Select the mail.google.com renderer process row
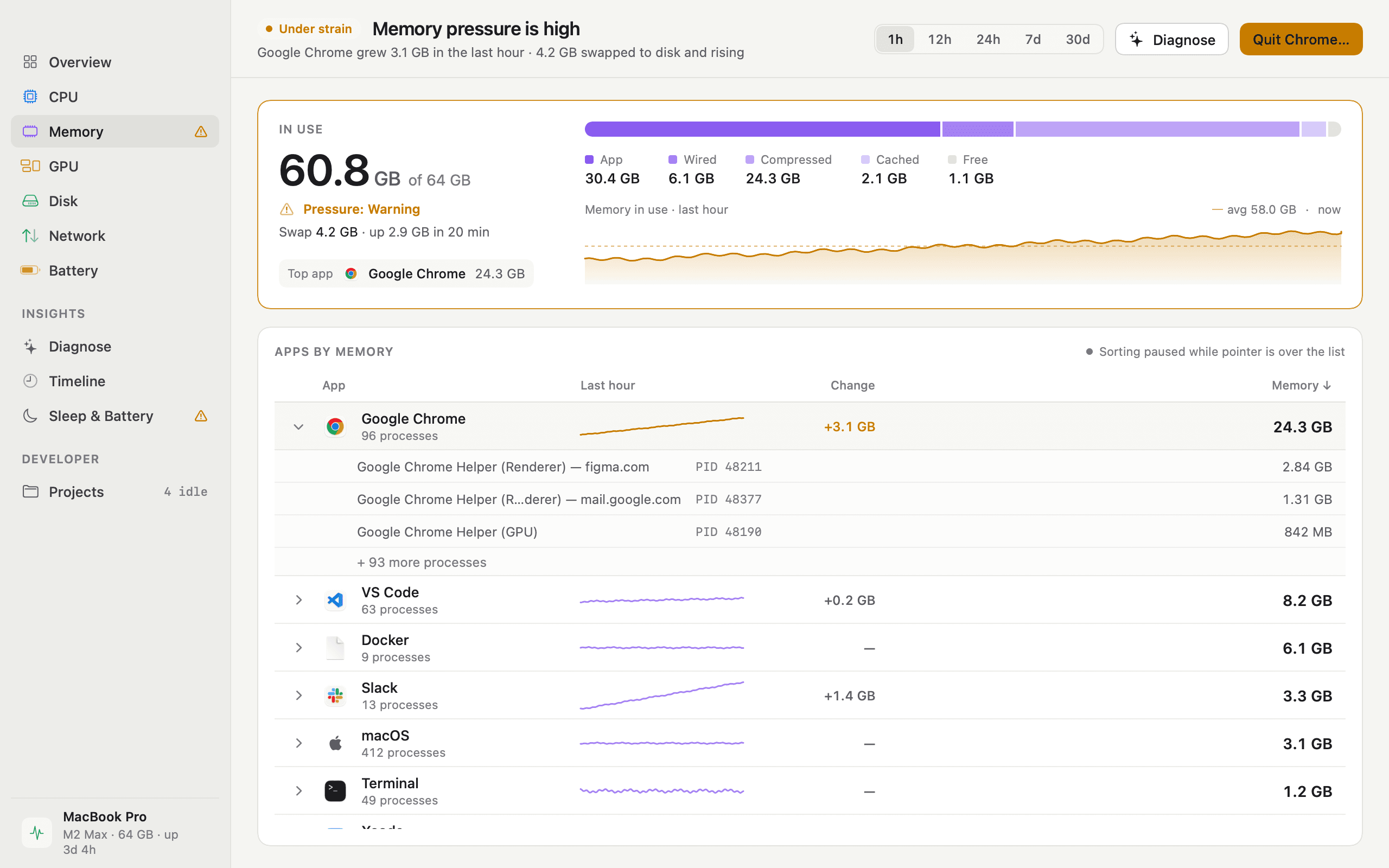 pyautogui.click(x=810, y=499)
